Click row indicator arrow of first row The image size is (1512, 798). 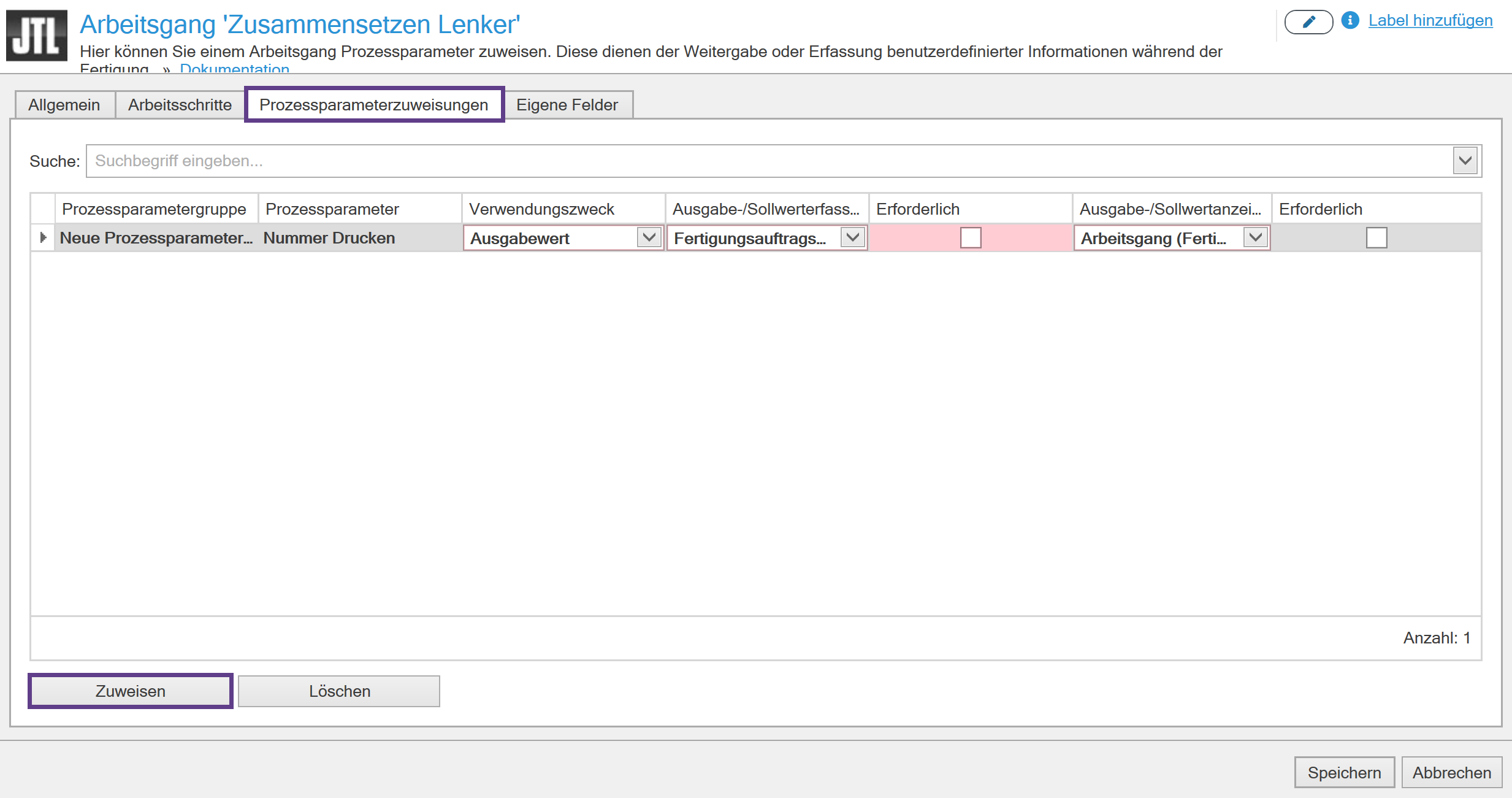[x=43, y=237]
